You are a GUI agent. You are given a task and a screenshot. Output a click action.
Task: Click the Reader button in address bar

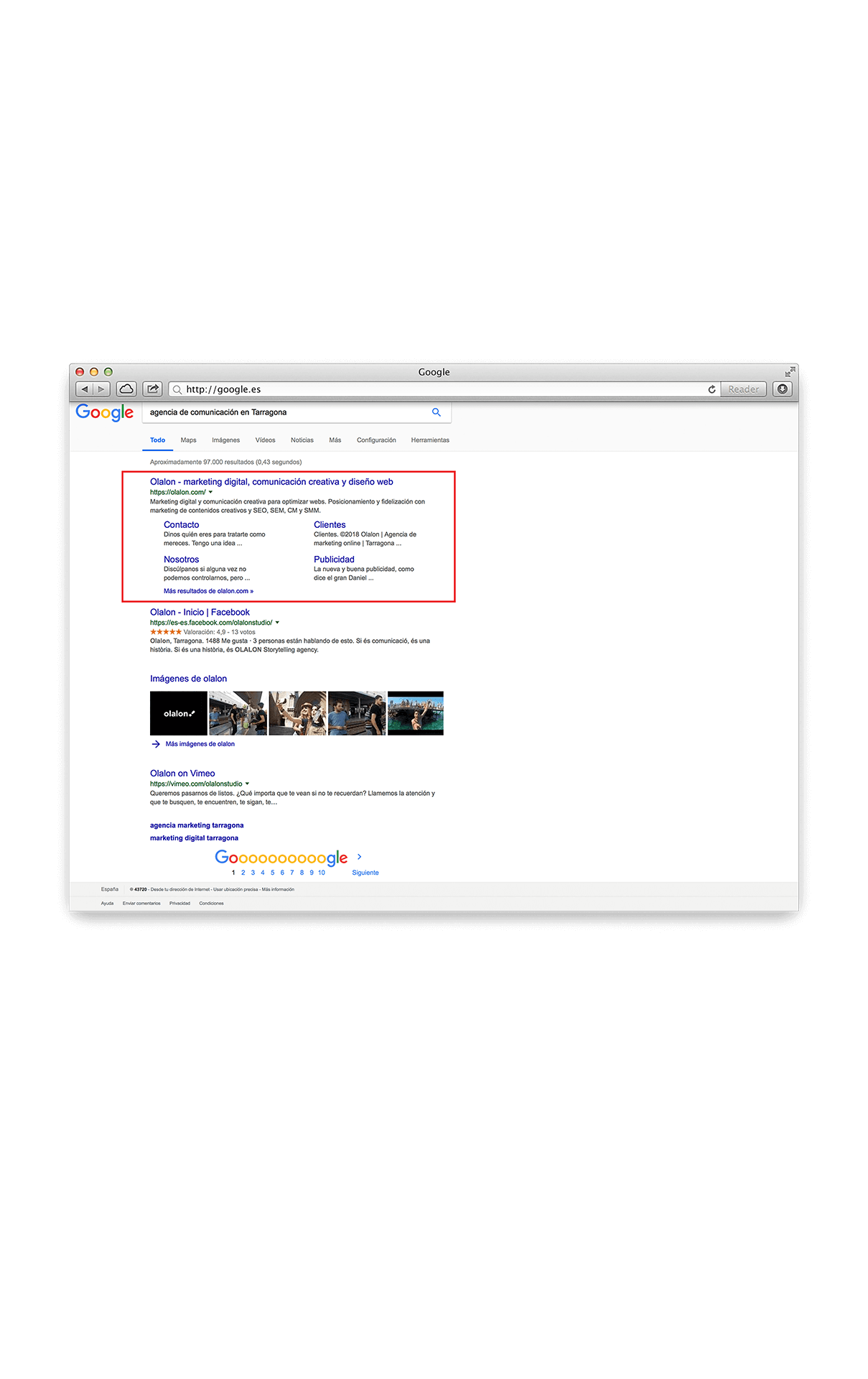click(743, 389)
